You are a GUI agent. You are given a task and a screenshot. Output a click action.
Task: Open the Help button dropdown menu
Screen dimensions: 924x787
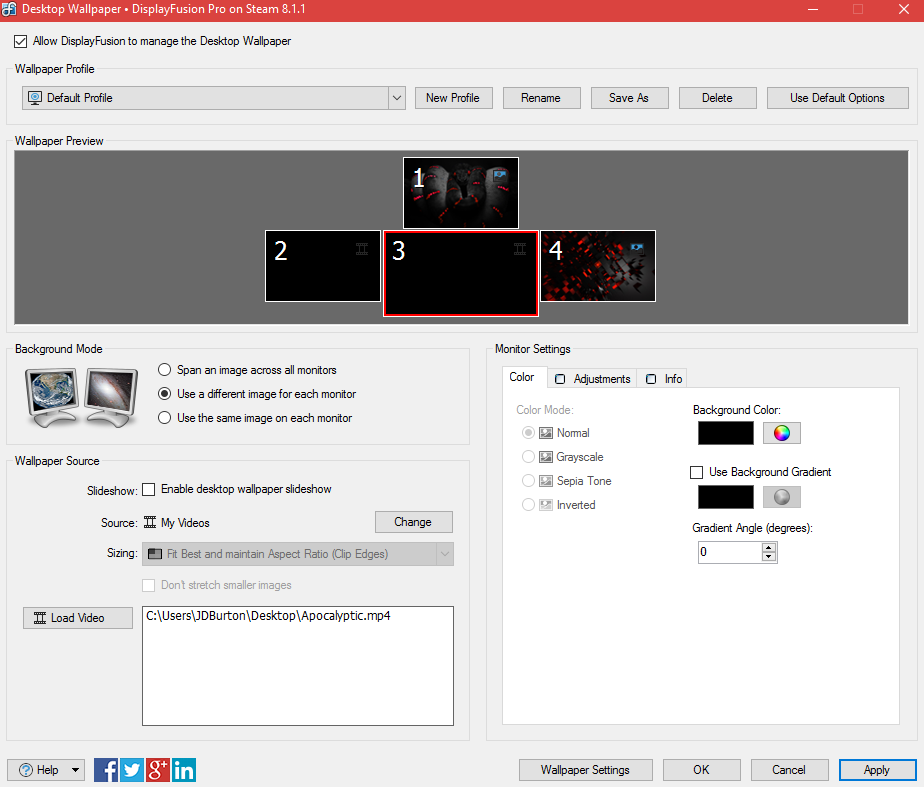pyautogui.click(x=75, y=770)
